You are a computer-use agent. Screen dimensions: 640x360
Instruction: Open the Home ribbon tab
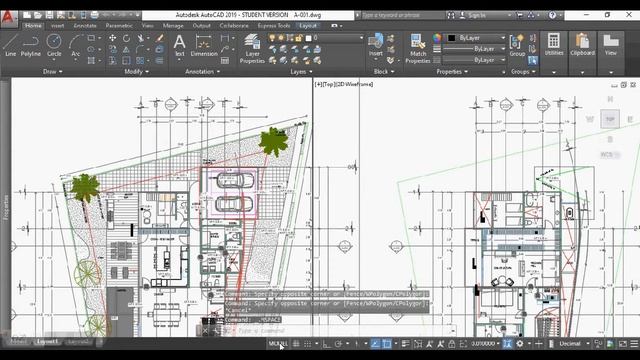[33, 25]
